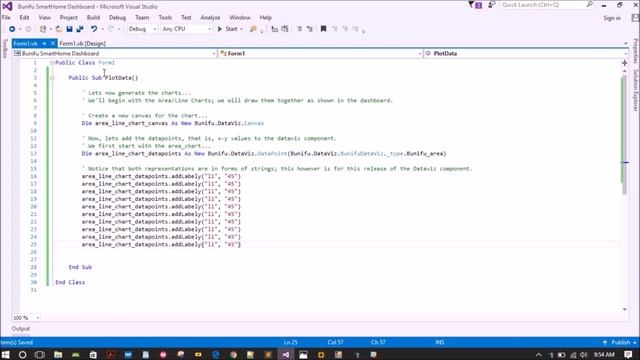This screenshot has width=640, height=360.
Task: Open the Build menu
Action: pyautogui.click(x=93, y=18)
